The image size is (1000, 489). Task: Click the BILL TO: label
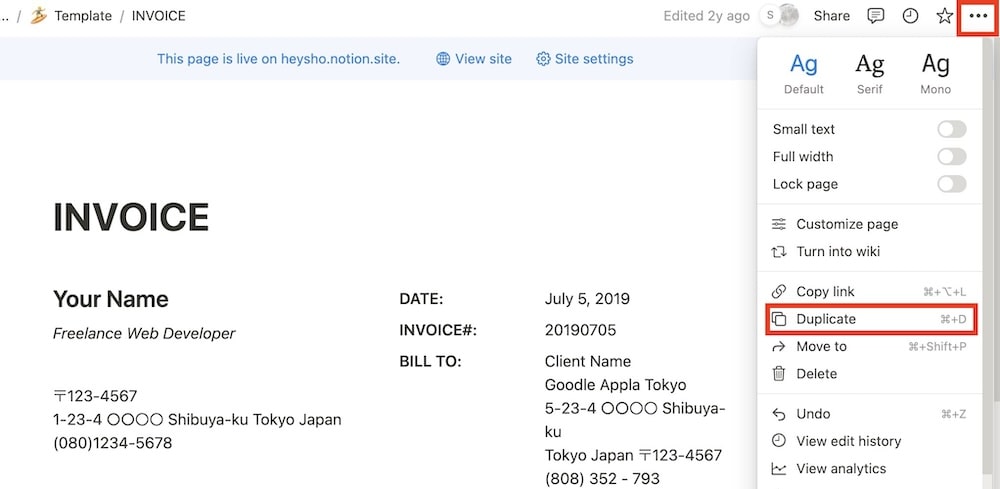430,361
